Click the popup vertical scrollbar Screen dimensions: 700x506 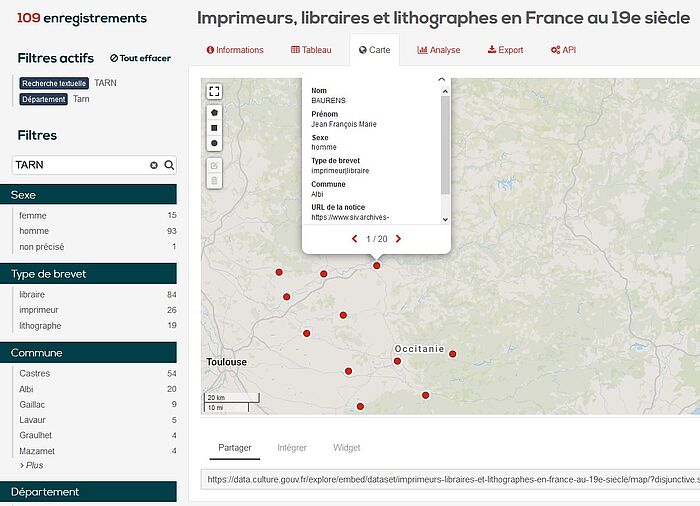coord(445,145)
